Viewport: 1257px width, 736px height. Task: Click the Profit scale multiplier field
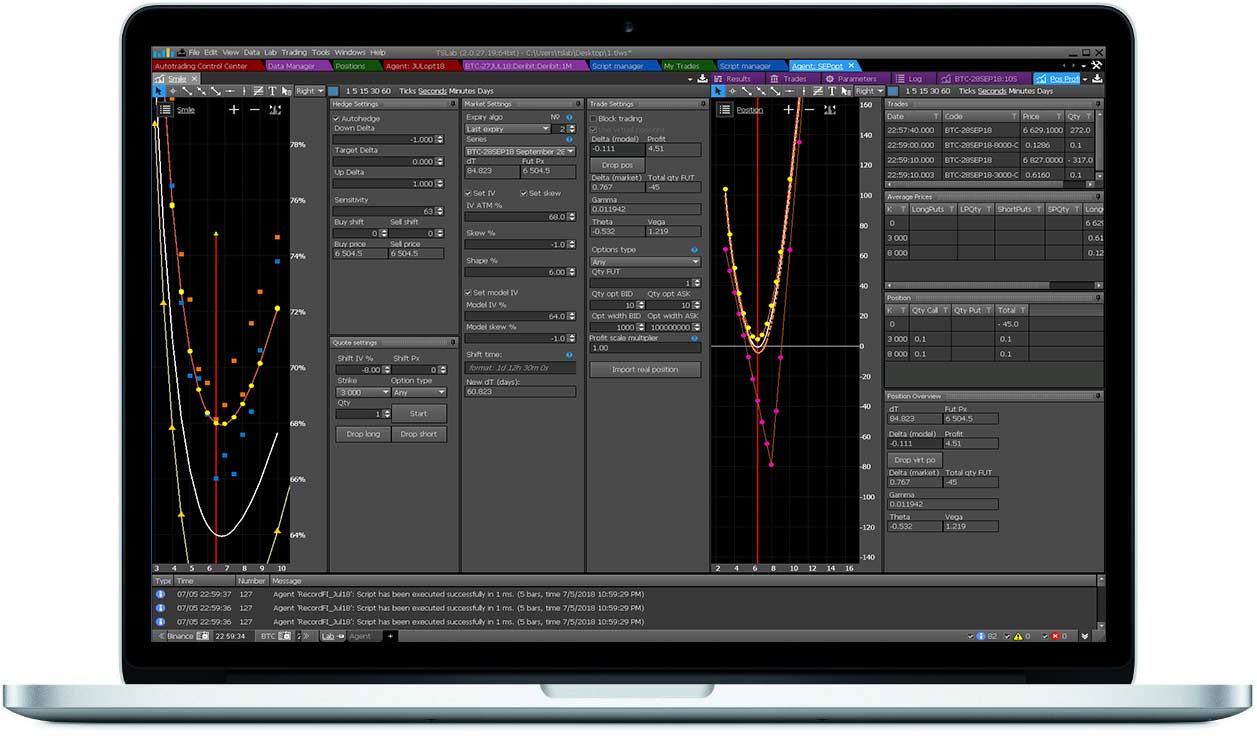coord(645,348)
